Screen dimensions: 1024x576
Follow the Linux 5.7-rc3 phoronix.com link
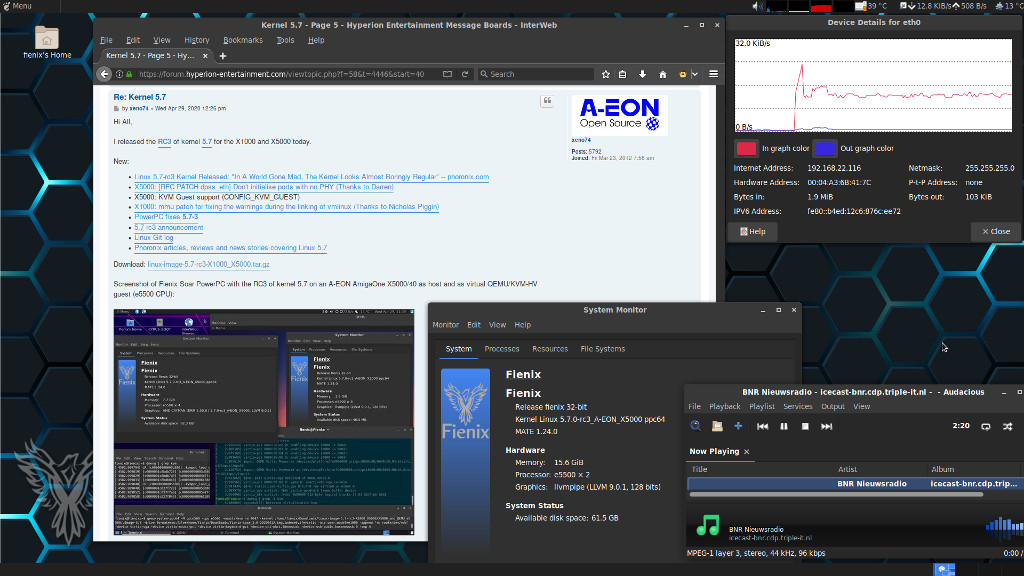click(x=312, y=177)
